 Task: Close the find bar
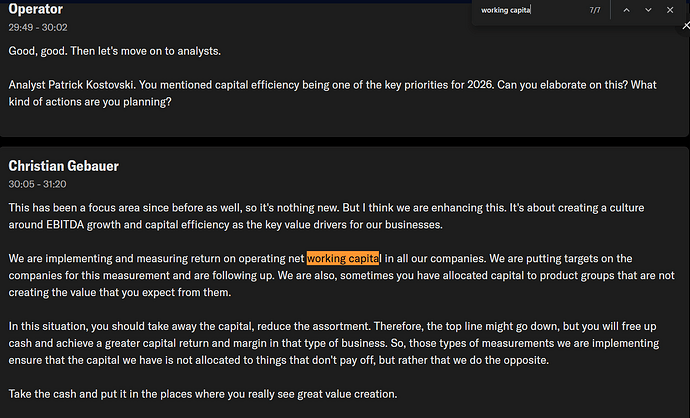[670, 10]
